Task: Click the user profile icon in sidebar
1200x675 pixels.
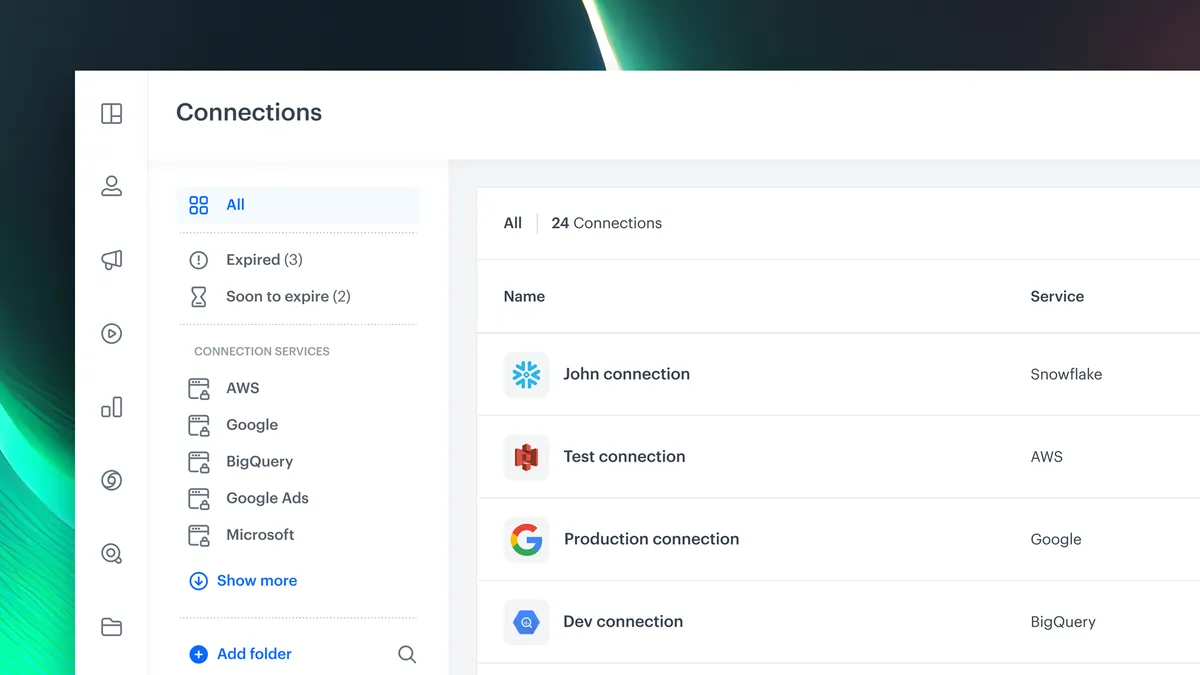Action: click(111, 186)
